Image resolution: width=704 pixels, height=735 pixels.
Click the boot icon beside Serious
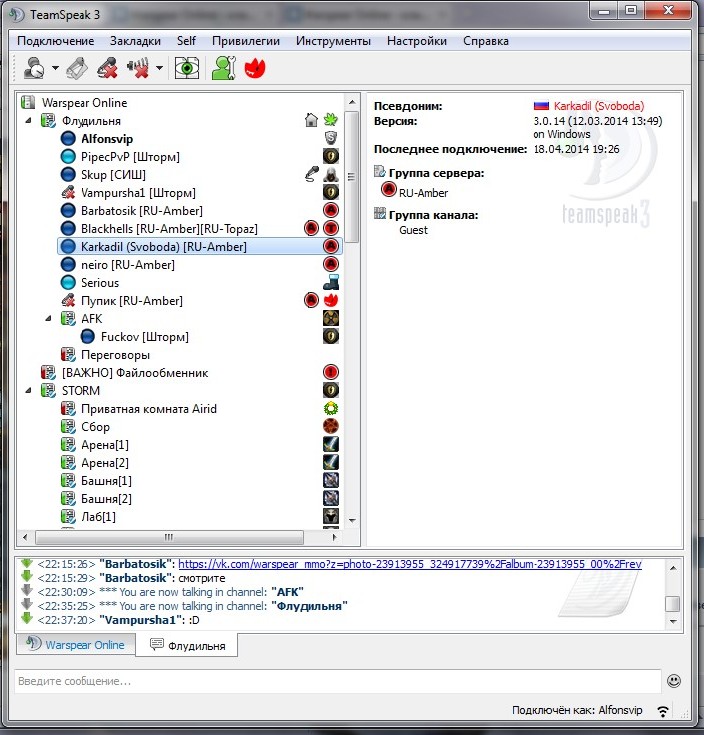click(331, 282)
